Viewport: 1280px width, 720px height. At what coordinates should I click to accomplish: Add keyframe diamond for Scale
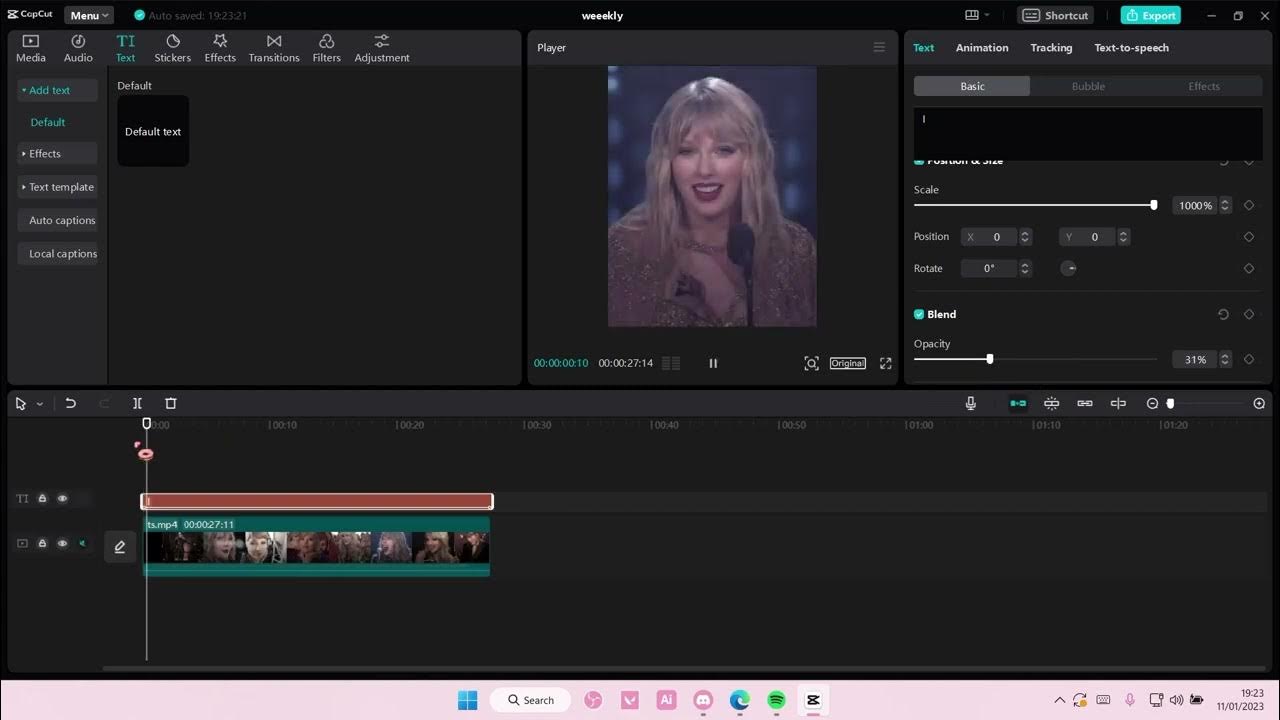pyautogui.click(x=1249, y=205)
